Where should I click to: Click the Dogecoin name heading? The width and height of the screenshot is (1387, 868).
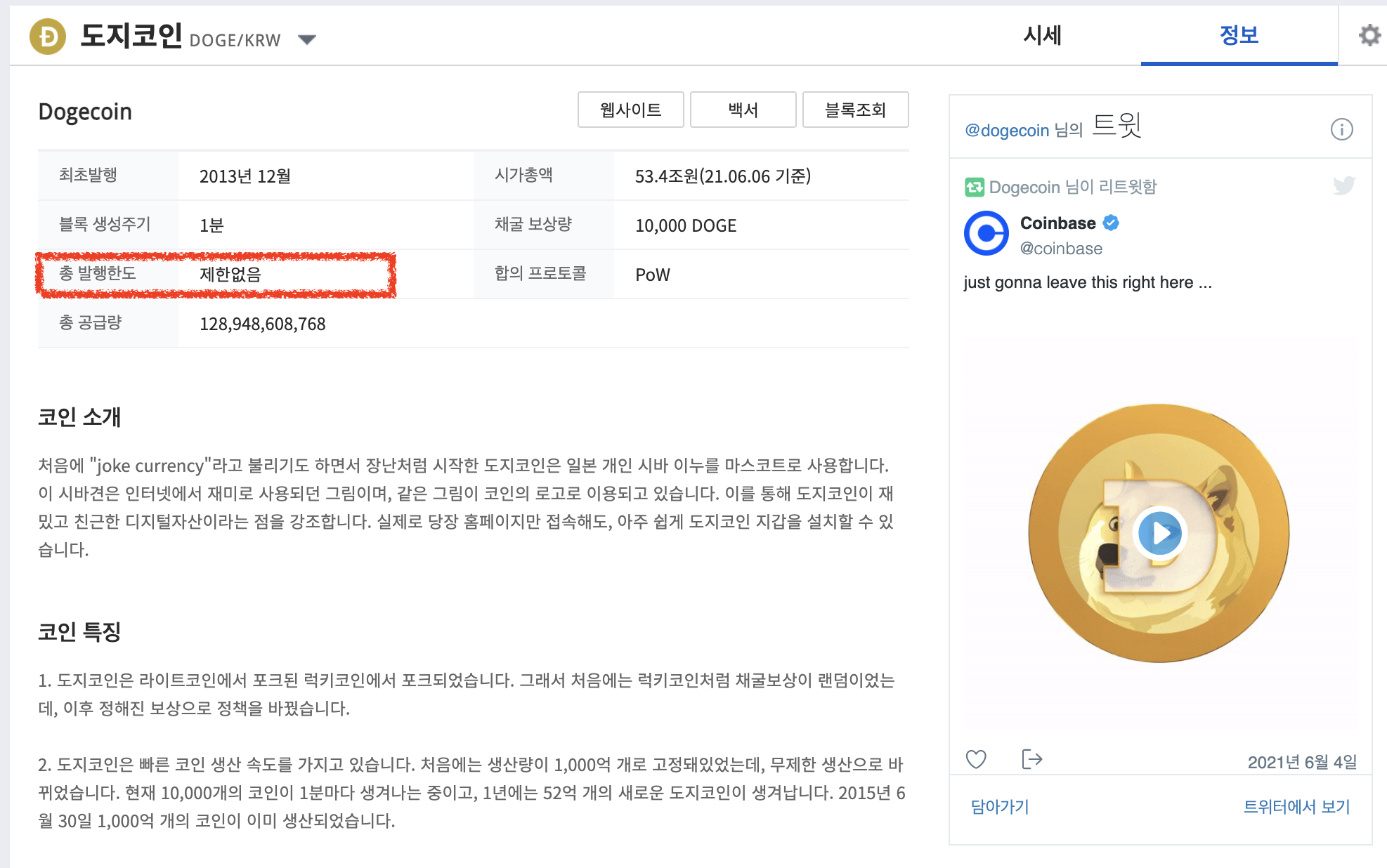point(85,112)
